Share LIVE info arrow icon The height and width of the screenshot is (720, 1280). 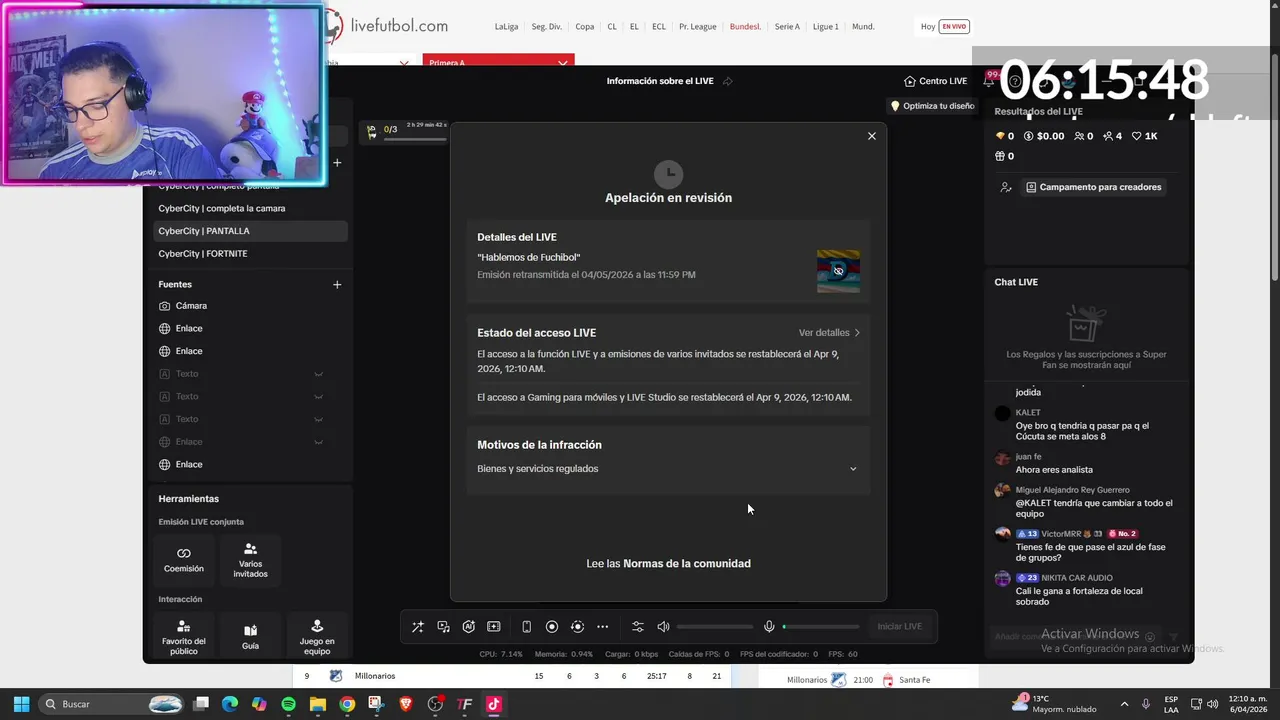click(728, 81)
